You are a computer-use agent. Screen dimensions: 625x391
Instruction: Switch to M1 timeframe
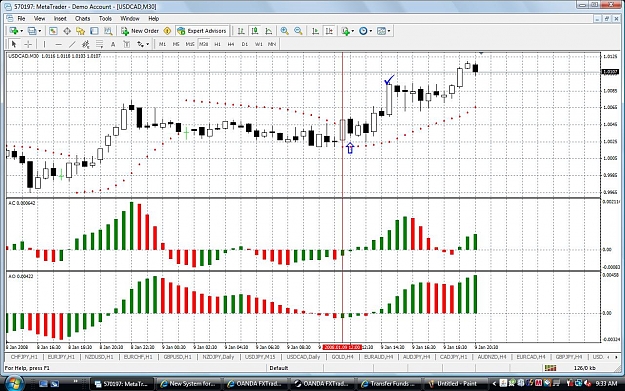click(x=162, y=44)
